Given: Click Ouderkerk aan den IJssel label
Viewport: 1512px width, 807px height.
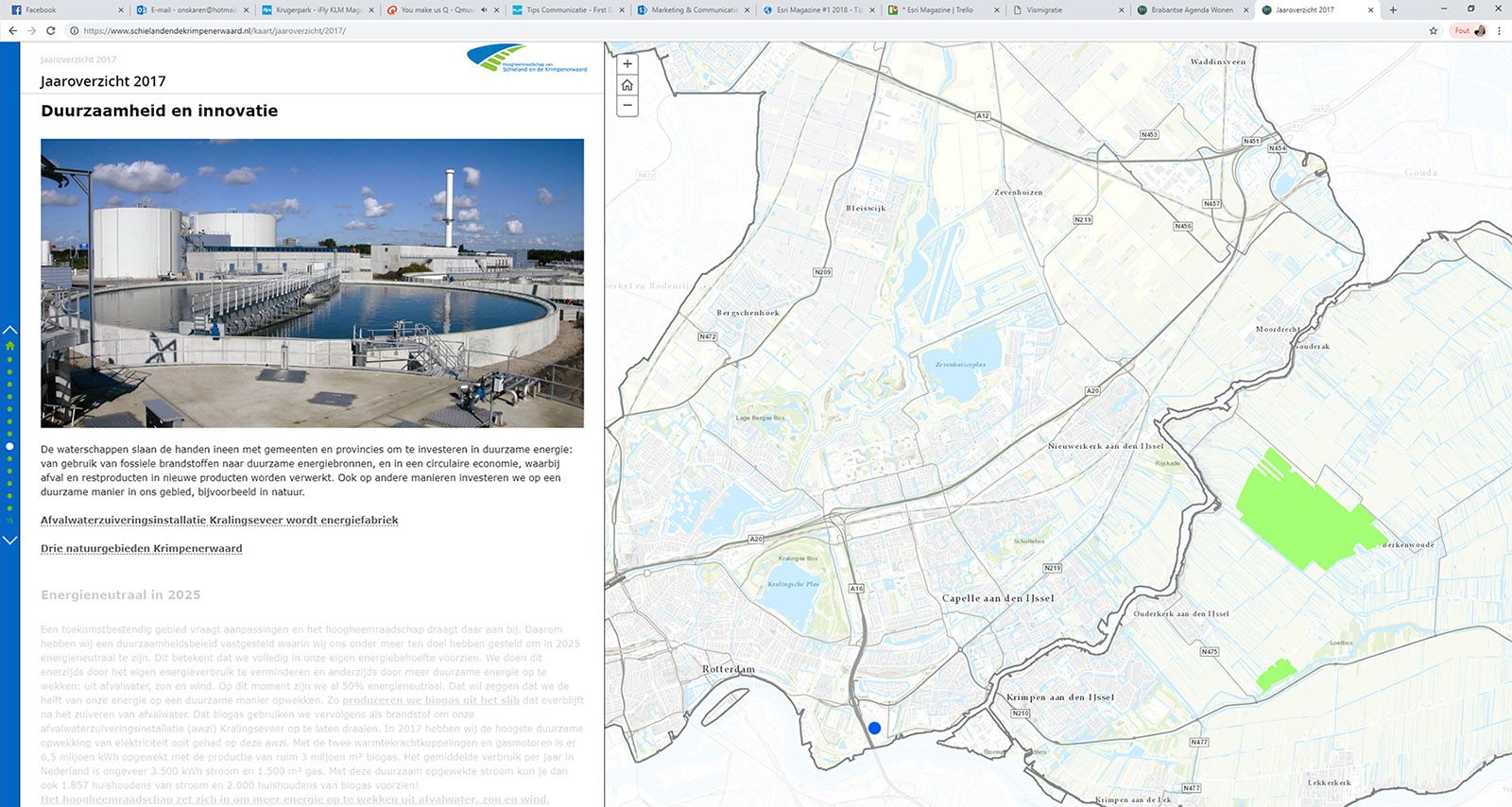Looking at the screenshot, I should click(1181, 614).
